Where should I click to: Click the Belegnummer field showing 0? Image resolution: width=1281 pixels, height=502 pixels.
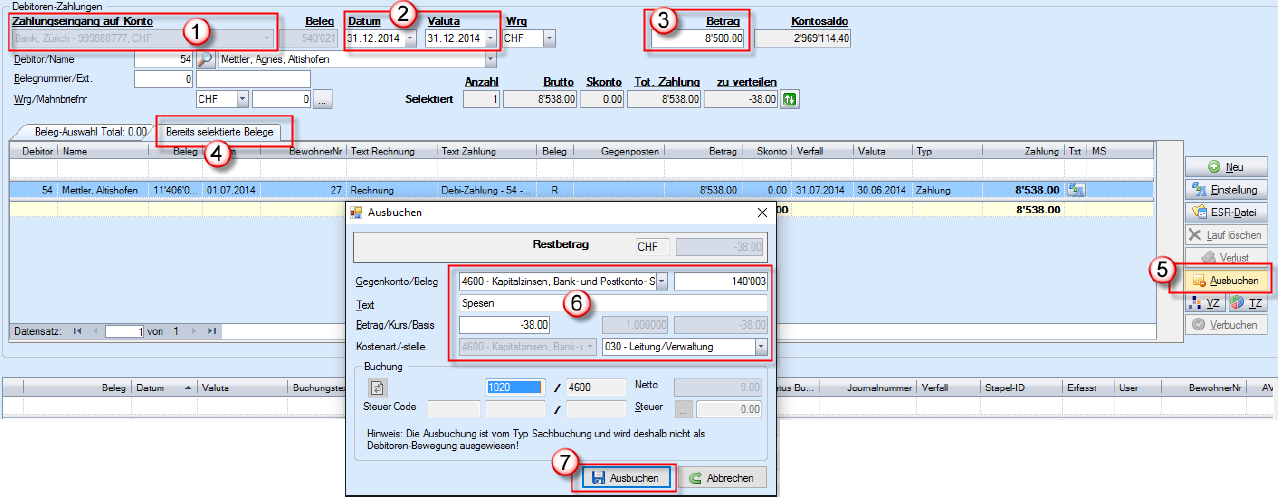(164, 79)
